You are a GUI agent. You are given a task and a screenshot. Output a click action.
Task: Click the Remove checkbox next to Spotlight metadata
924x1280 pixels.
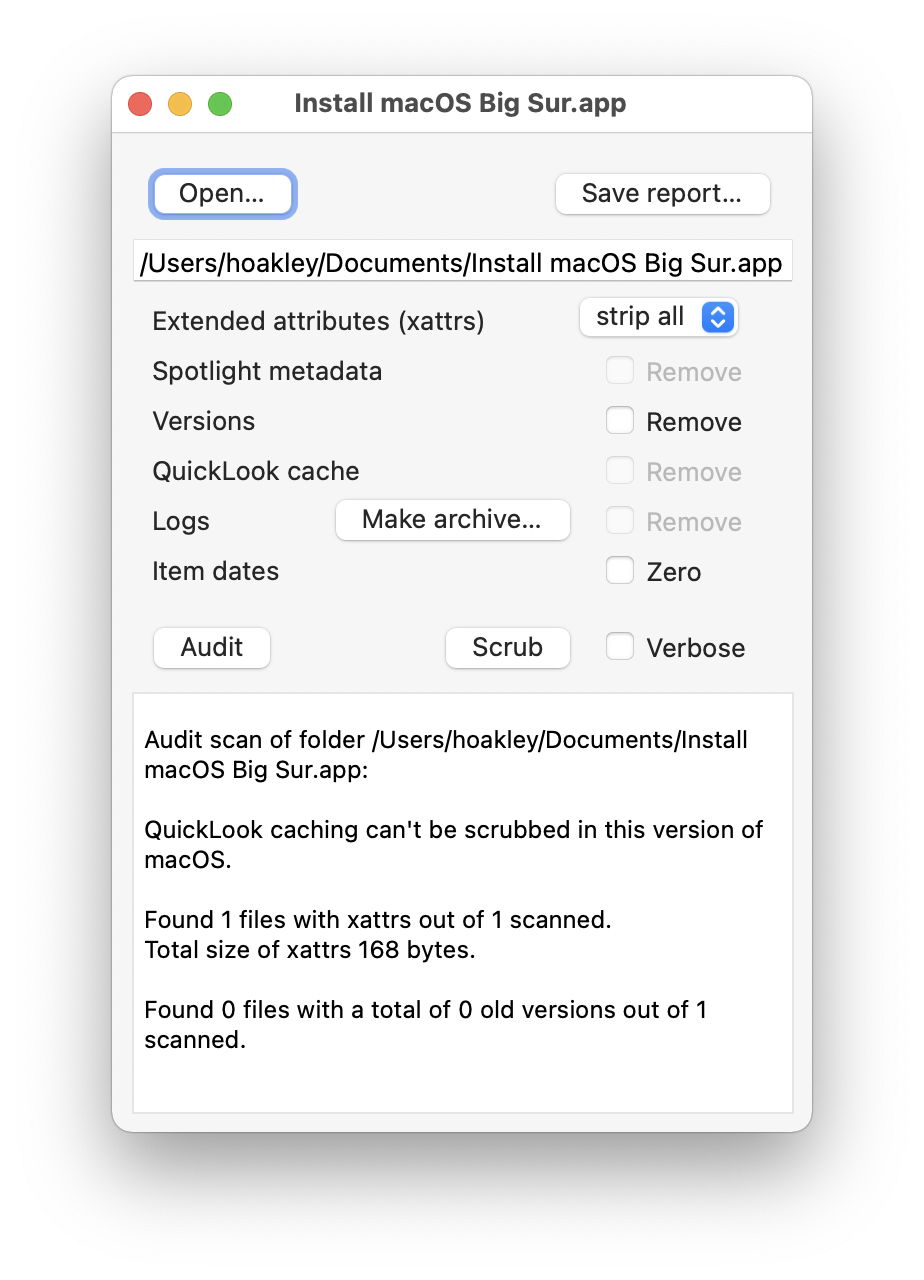[x=620, y=371]
